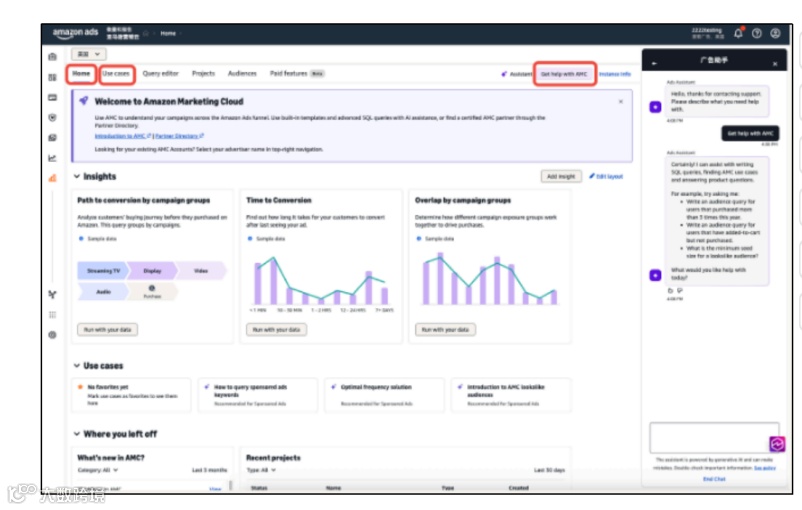Viewport: 802px width, 510px height.
Task: Click the Display path segment
Action: click(152, 271)
